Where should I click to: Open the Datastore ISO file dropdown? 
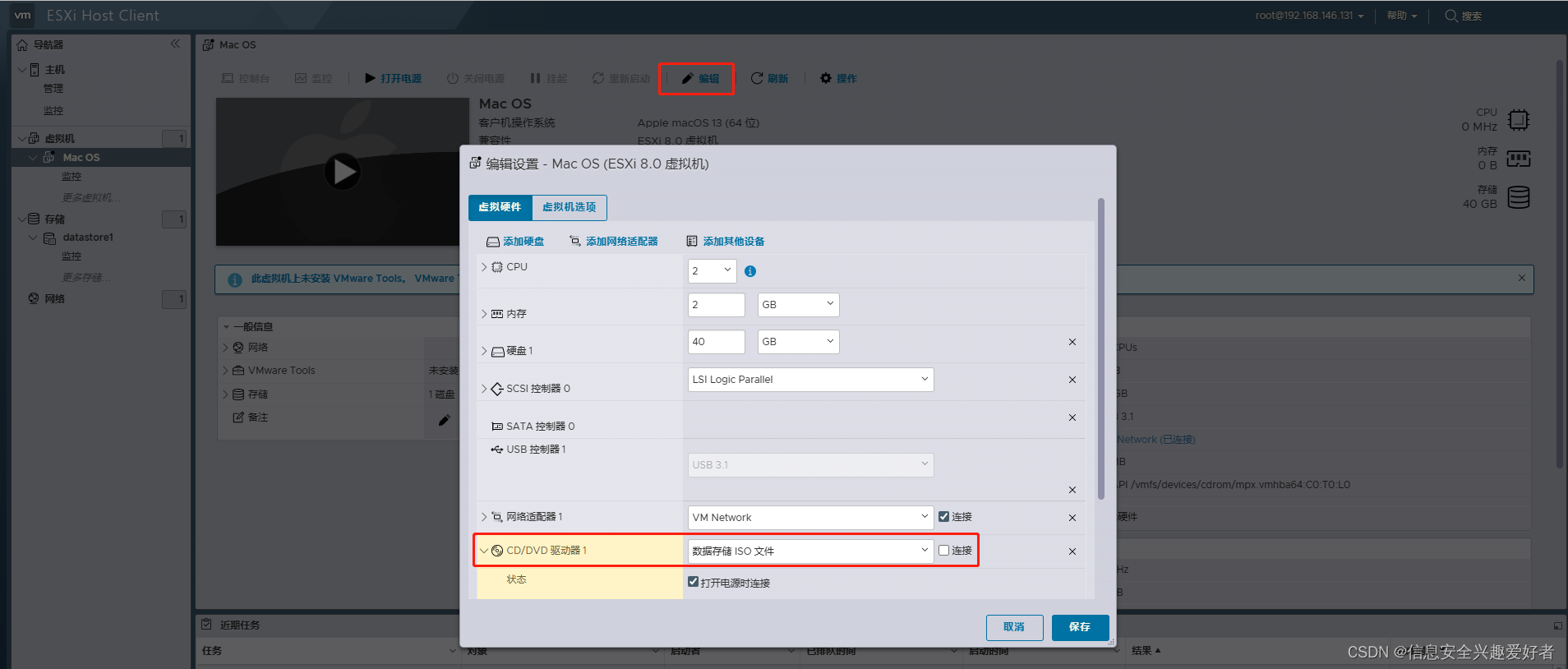point(811,551)
